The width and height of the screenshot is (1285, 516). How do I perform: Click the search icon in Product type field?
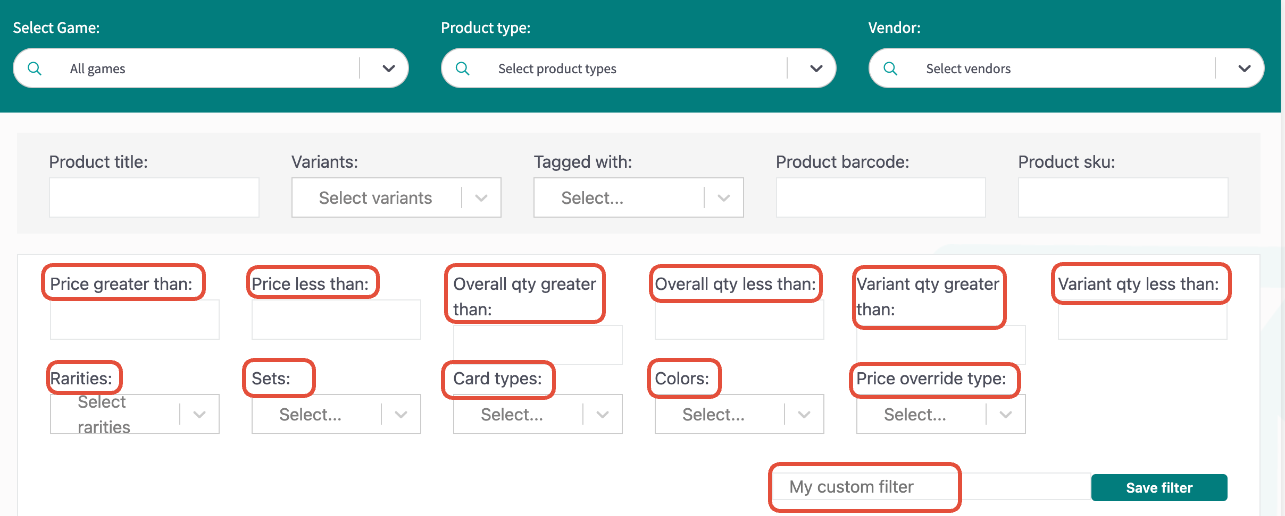(x=463, y=69)
